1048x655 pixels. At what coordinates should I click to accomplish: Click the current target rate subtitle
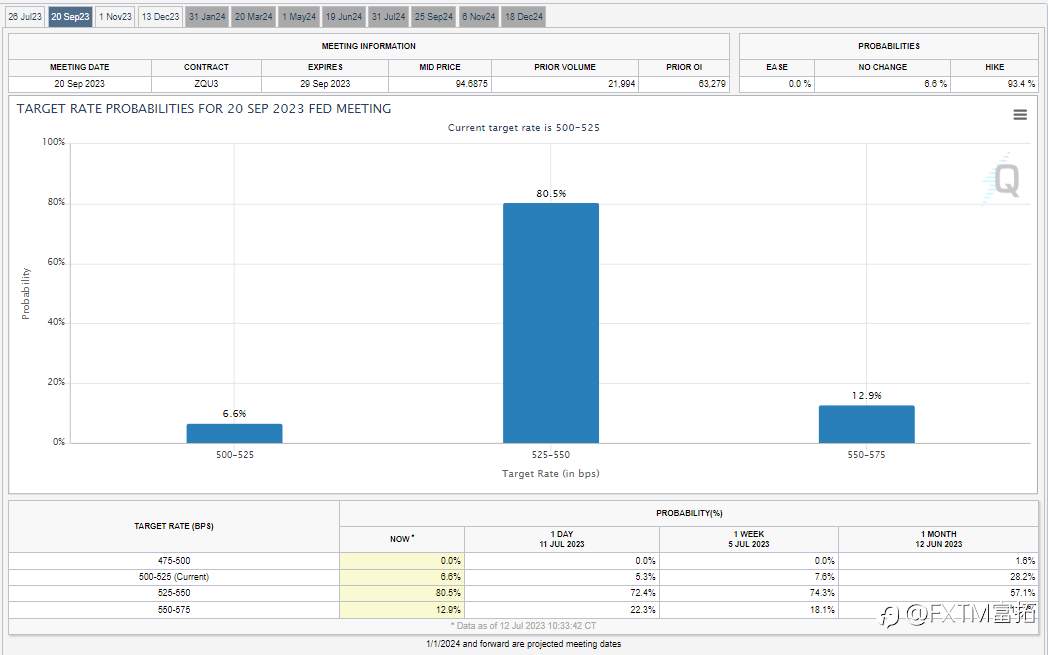523,128
